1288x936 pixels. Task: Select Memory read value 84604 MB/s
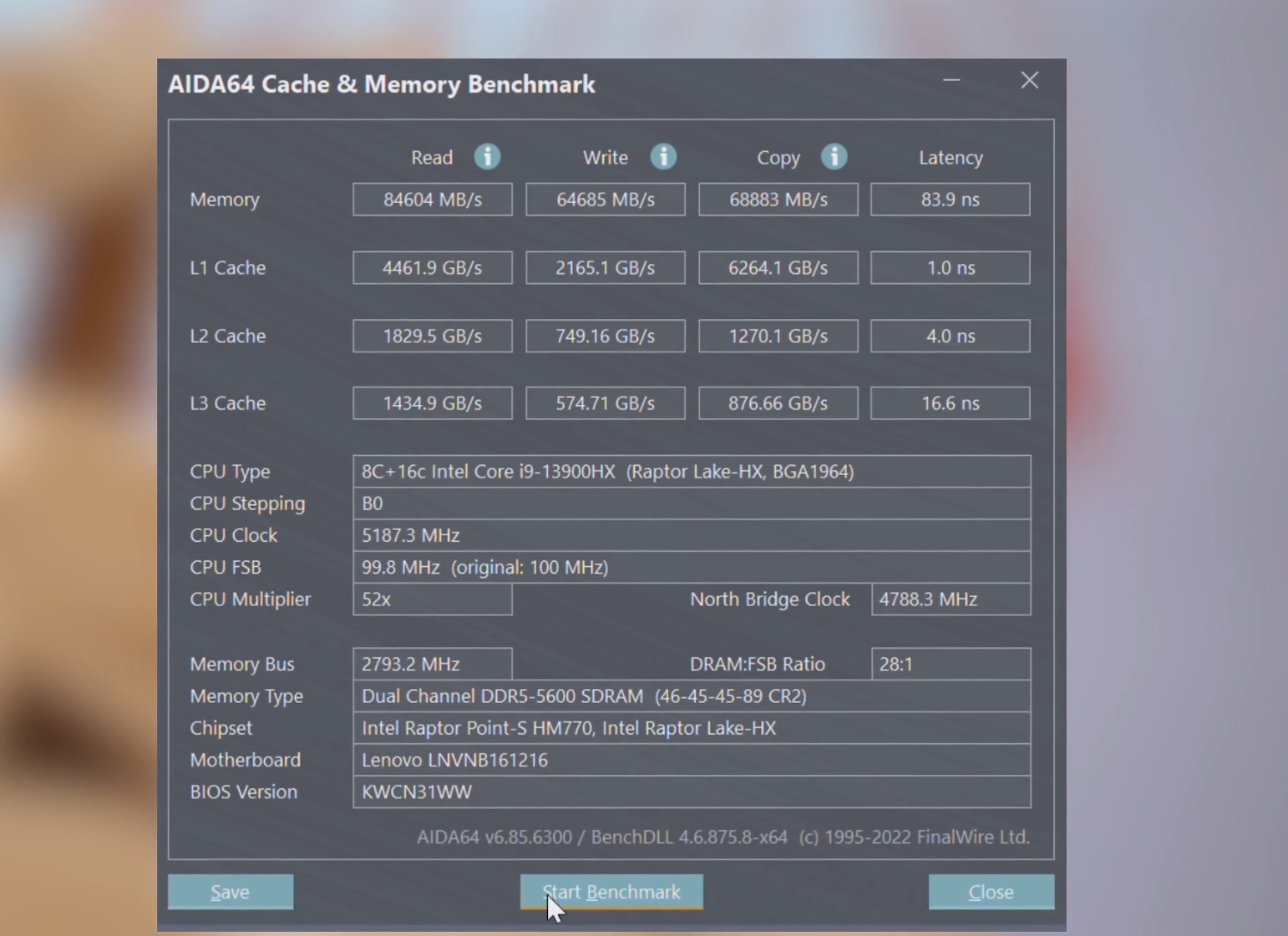tap(433, 200)
